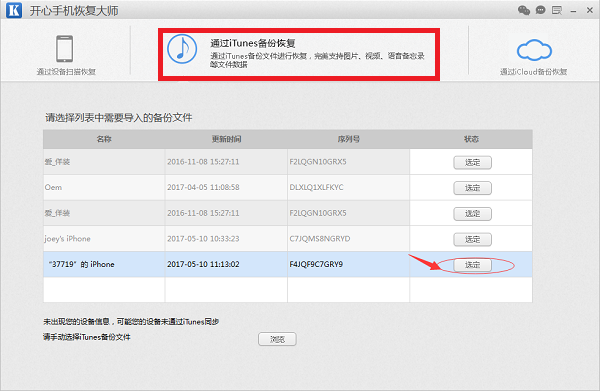Click serial number F4JQF9C7GRY9
Viewport: 600px width, 391px height.
316,264
